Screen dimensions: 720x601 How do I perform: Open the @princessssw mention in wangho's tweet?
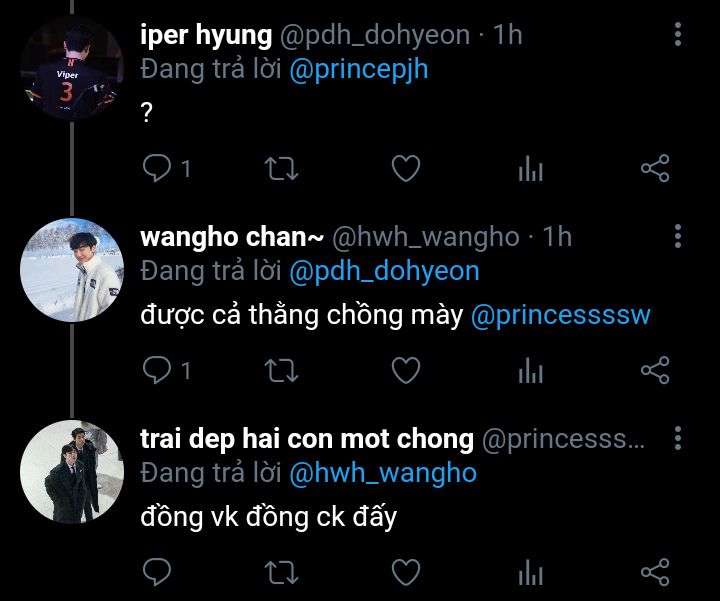coord(561,315)
